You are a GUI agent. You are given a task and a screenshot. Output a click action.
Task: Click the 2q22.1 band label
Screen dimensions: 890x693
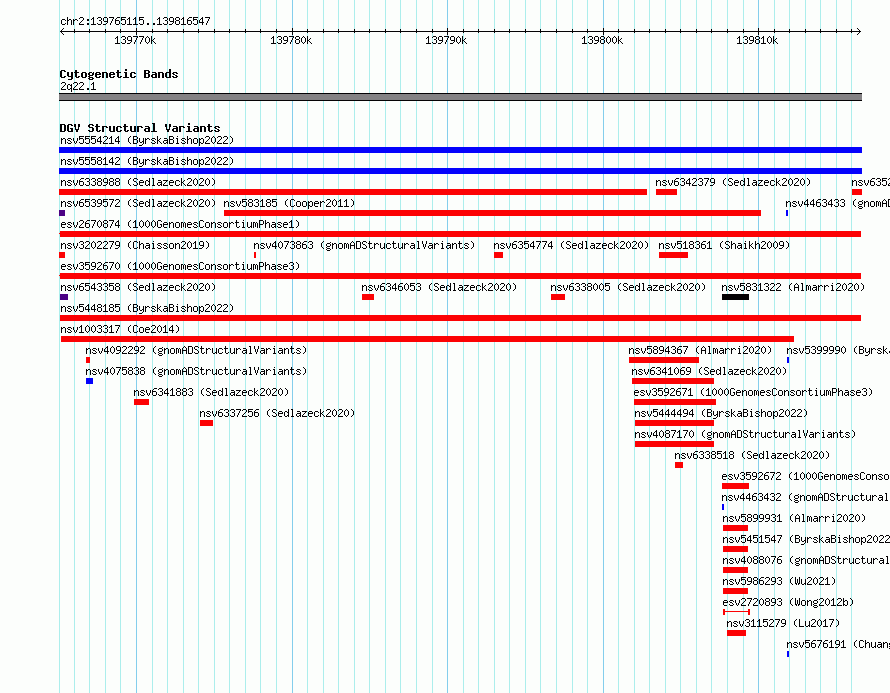78,86
